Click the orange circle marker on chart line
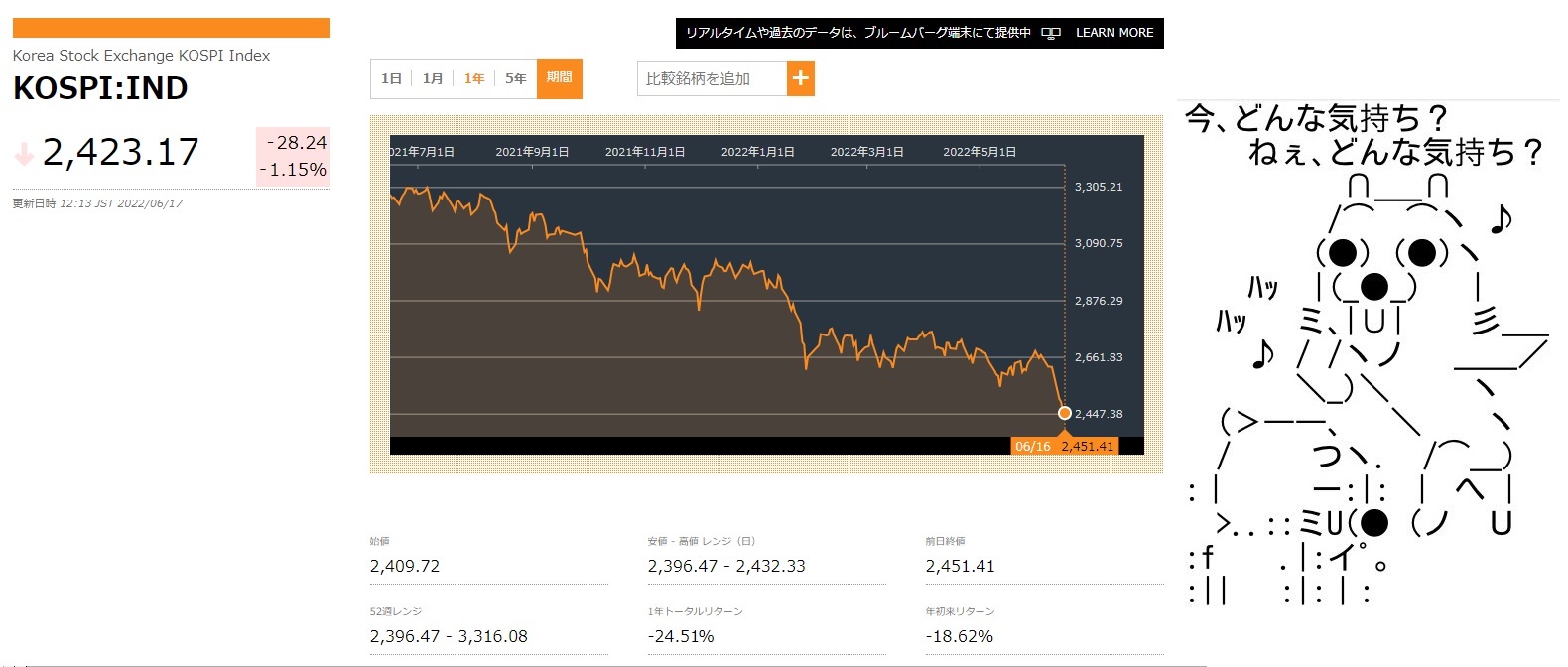The width and height of the screenshot is (1568, 667). pyautogui.click(x=1064, y=413)
